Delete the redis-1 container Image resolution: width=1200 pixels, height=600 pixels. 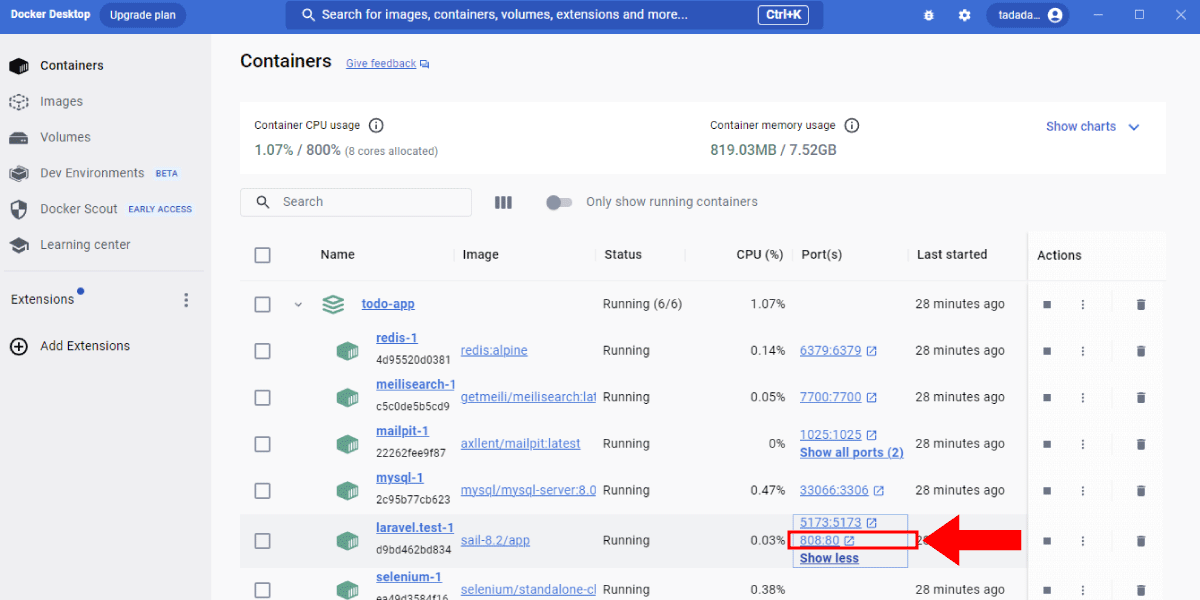click(x=1141, y=351)
